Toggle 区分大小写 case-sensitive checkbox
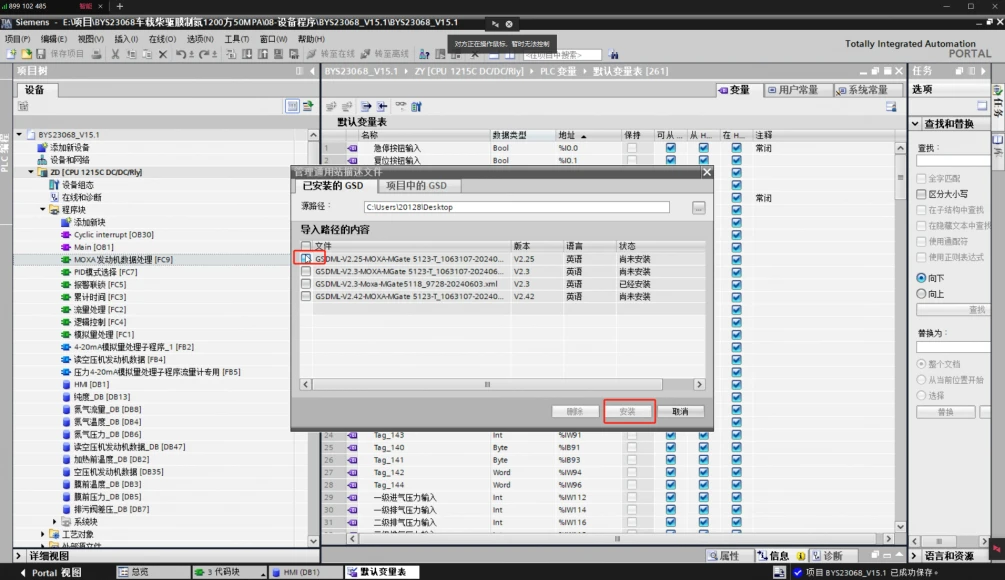The image size is (1005, 580). (921, 194)
